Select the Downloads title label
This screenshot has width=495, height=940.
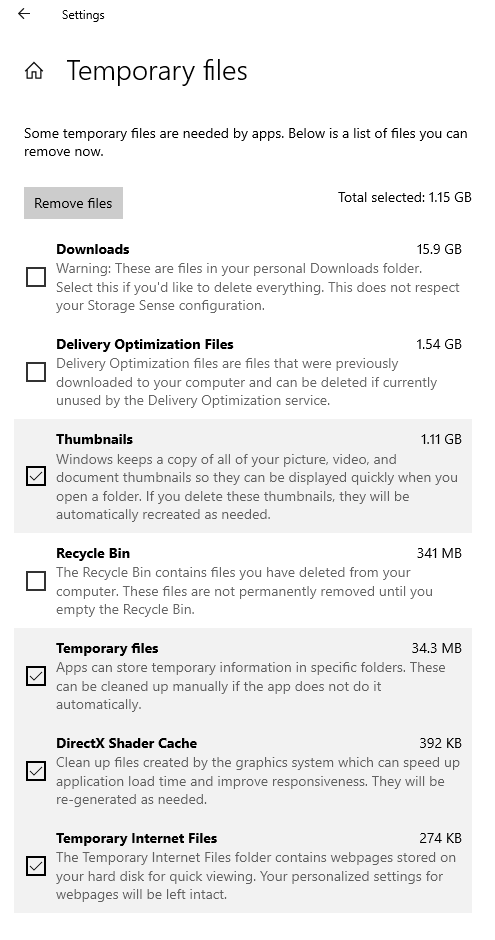click(93, 249)
